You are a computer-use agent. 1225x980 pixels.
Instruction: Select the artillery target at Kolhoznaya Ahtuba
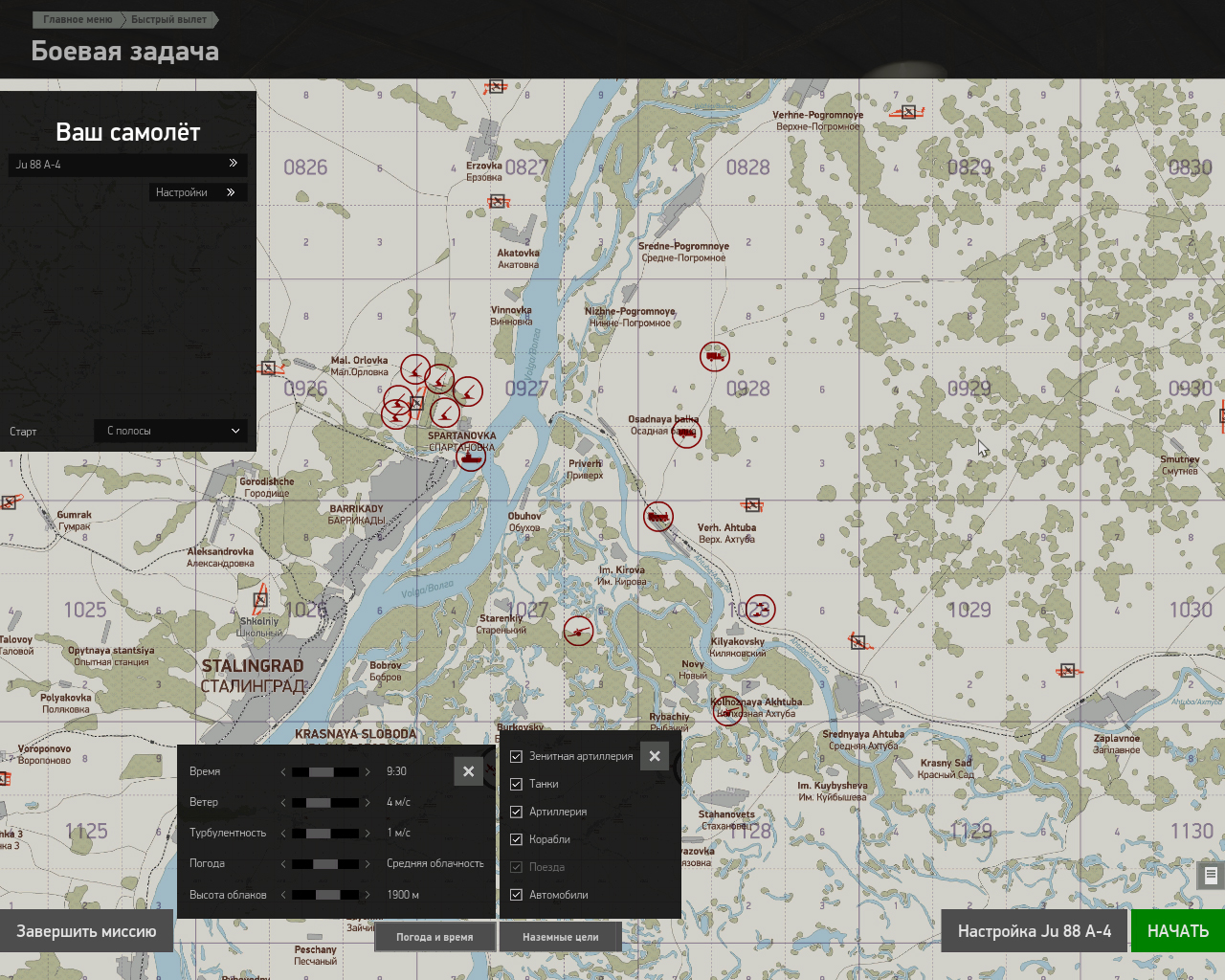727,710
